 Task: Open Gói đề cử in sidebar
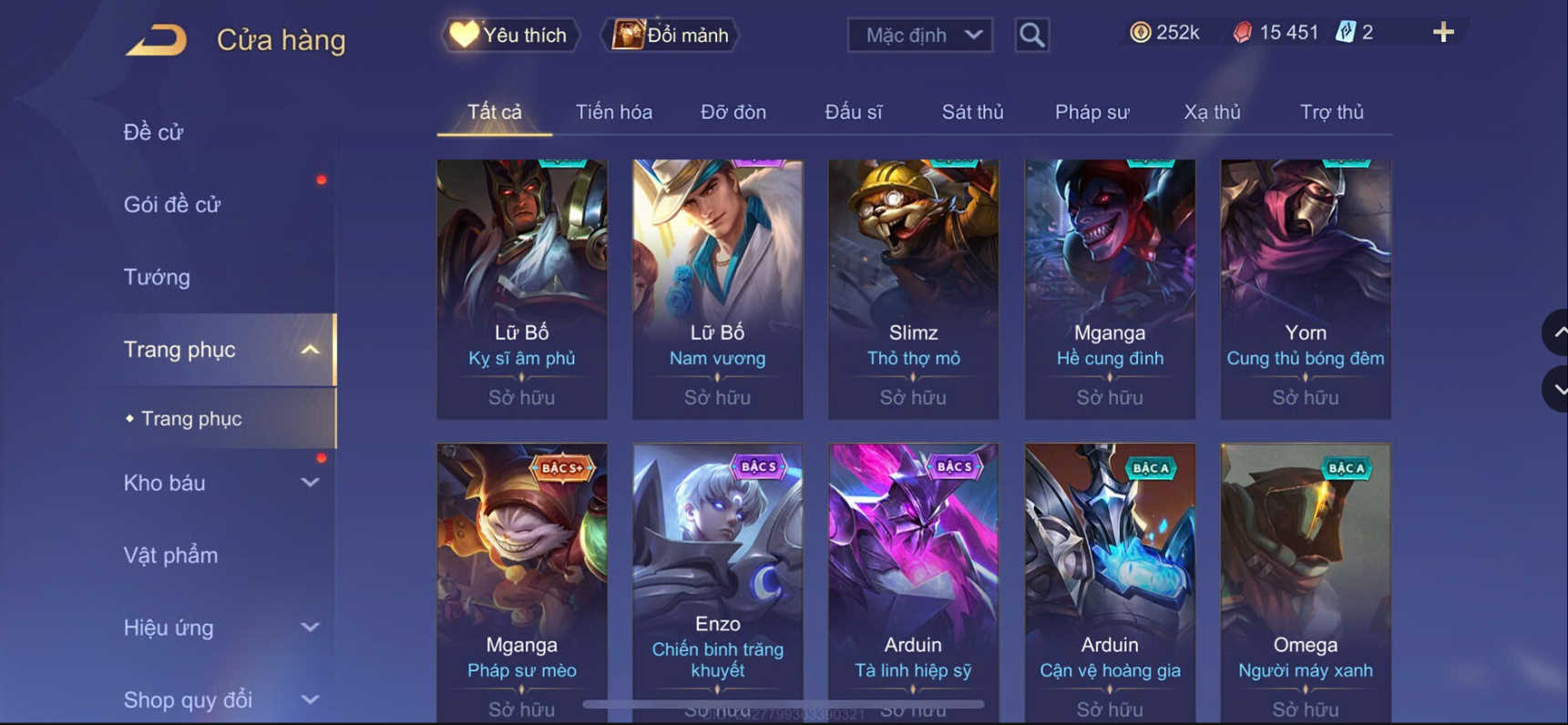click(172, 205)
